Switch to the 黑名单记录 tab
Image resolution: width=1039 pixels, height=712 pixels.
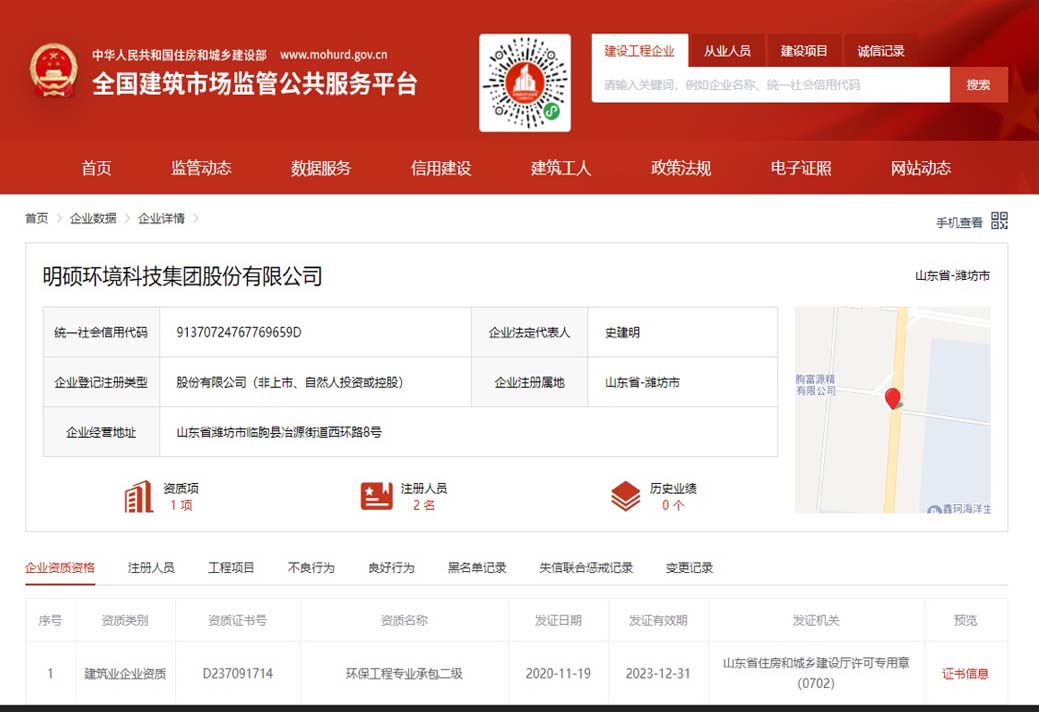pos(476,568)
